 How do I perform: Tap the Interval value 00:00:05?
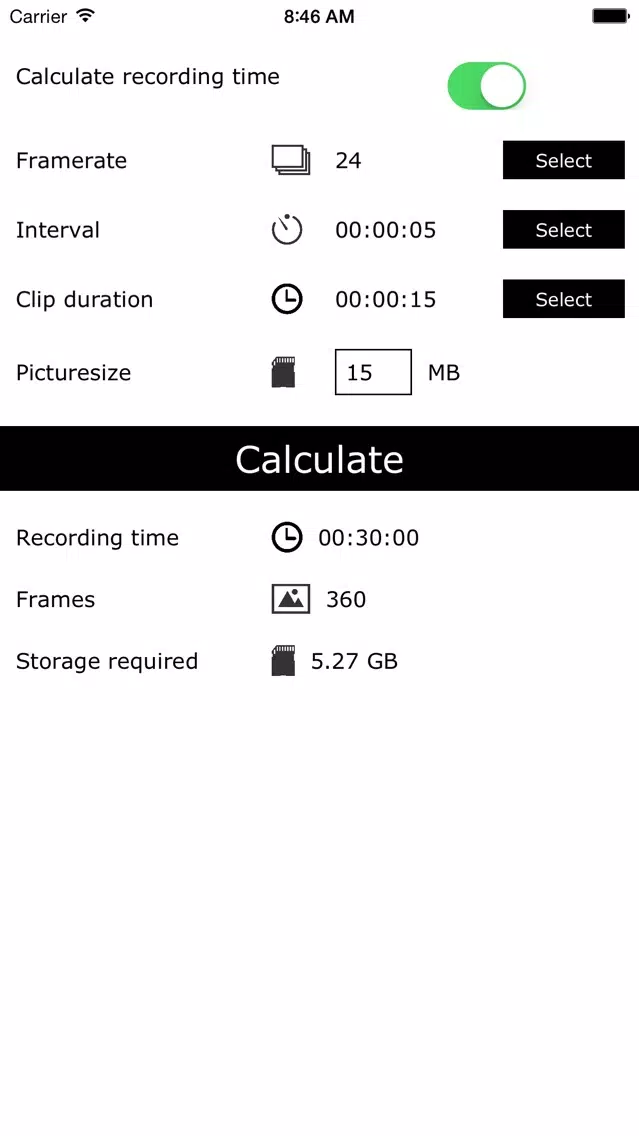click(x=385, y=230)
